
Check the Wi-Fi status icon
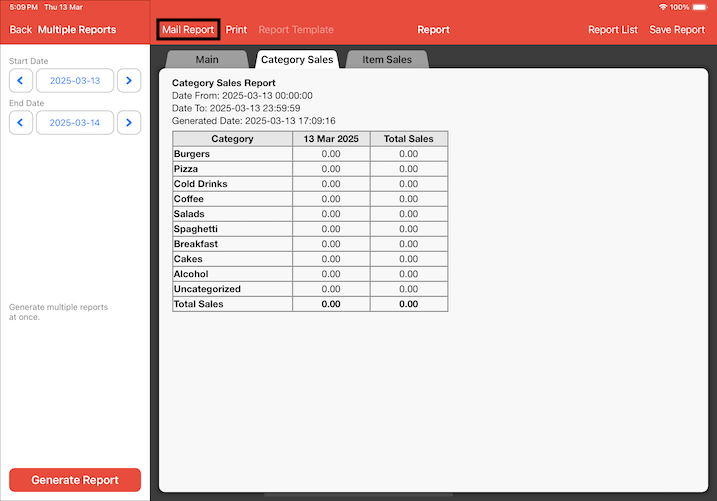[663, 7]
